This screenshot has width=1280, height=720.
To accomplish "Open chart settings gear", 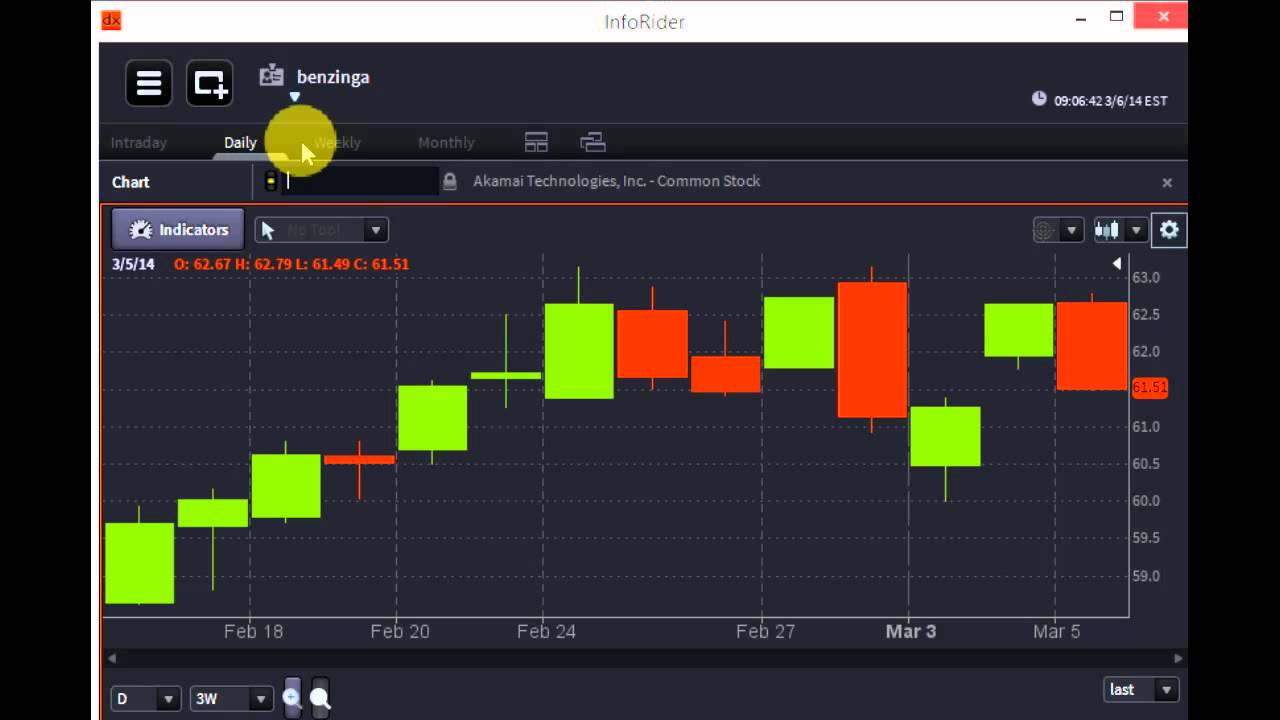I will 1169,230.
